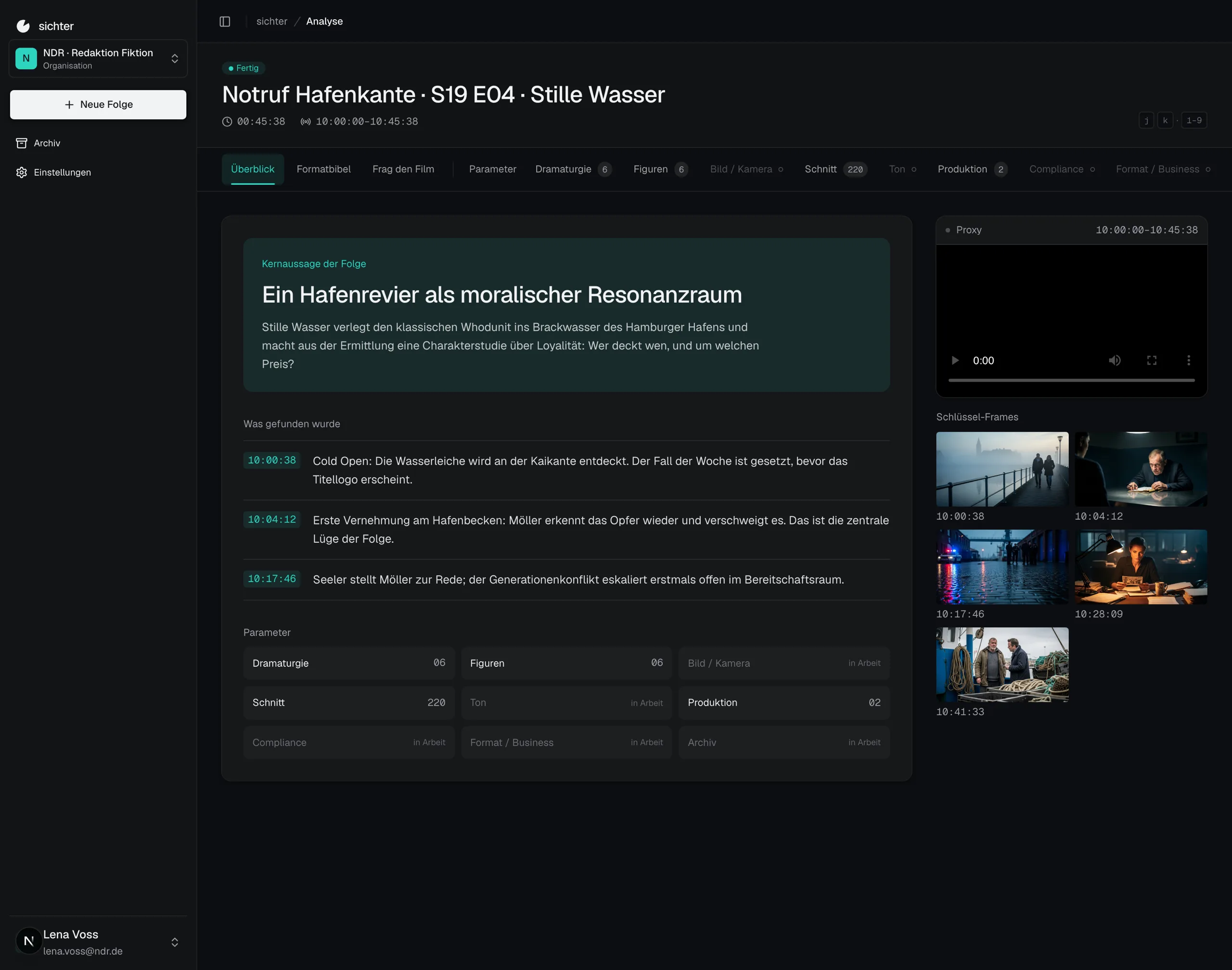
Task: Seek on the video progress bar
Action: [1071, 380]
